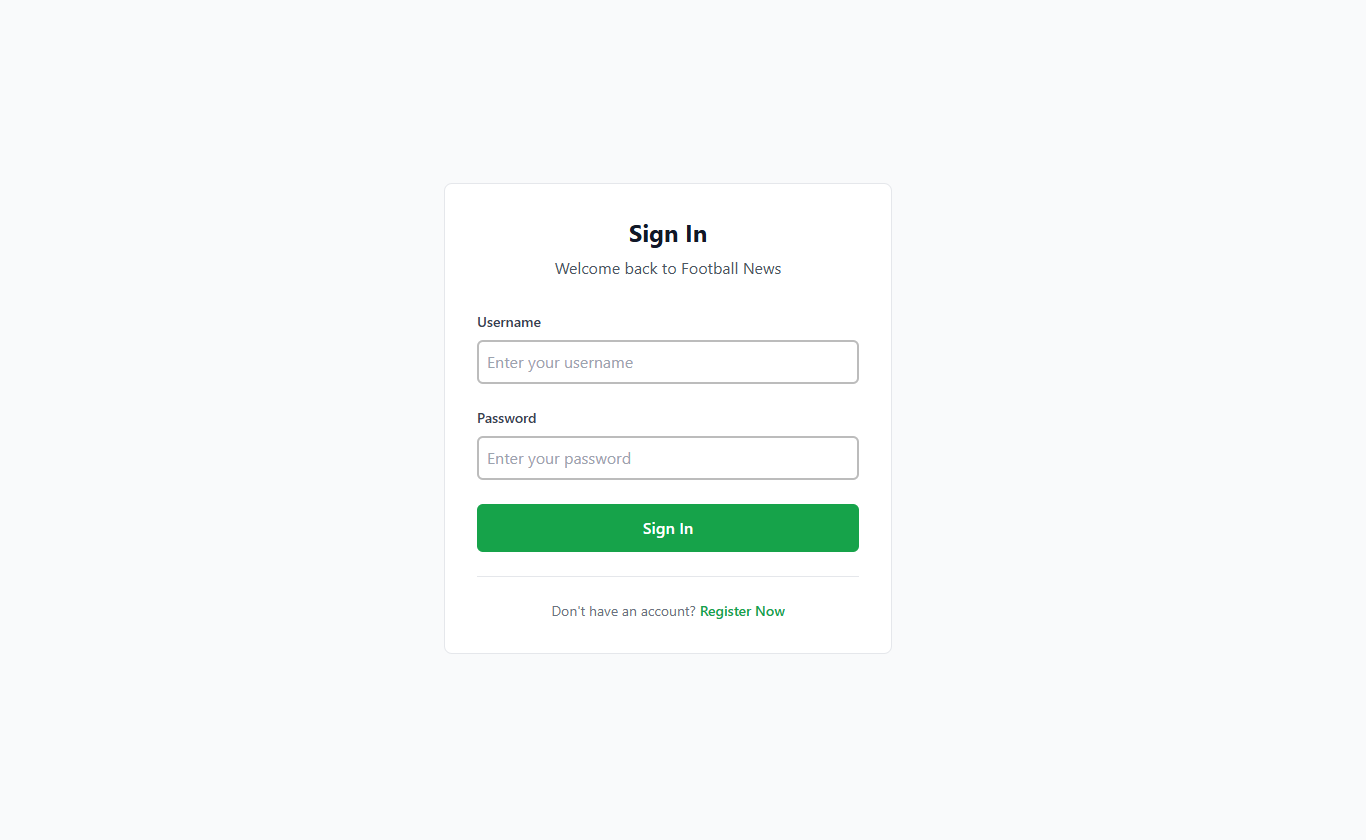Select the "Enter your password" placeholder box
Screen dimensions: 1366x840
[667, 458]
